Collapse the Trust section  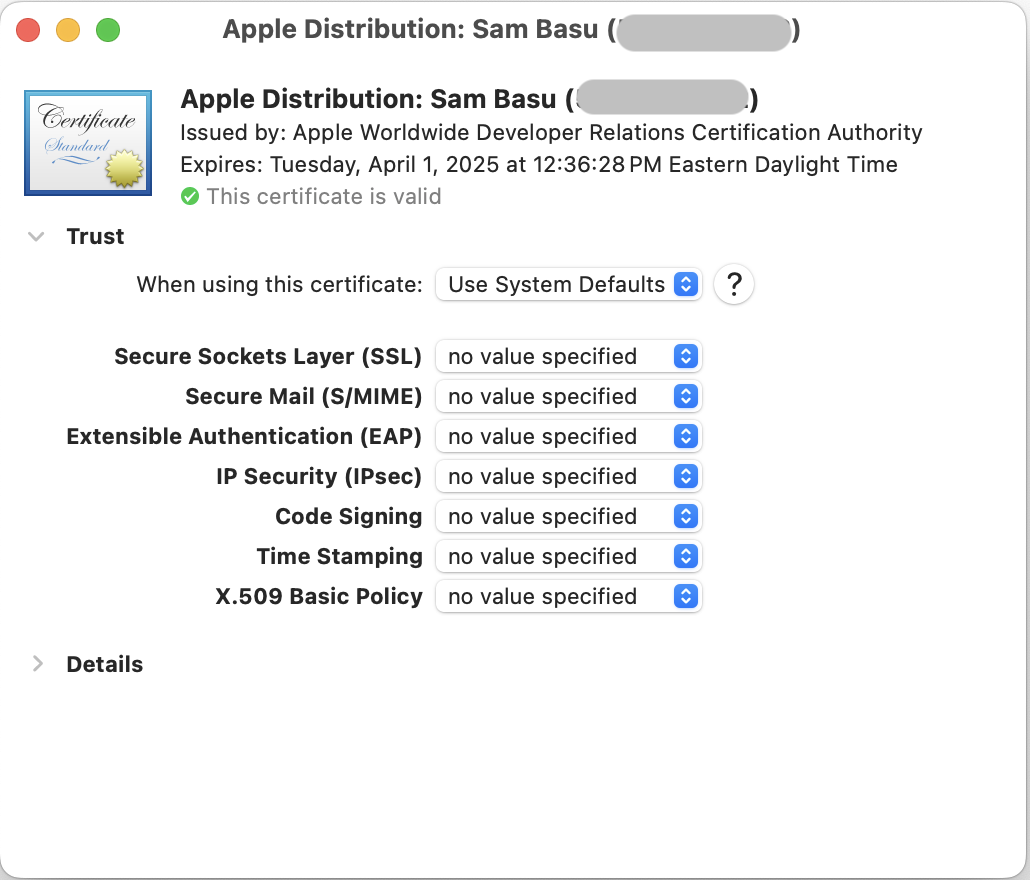coord(37,236)
